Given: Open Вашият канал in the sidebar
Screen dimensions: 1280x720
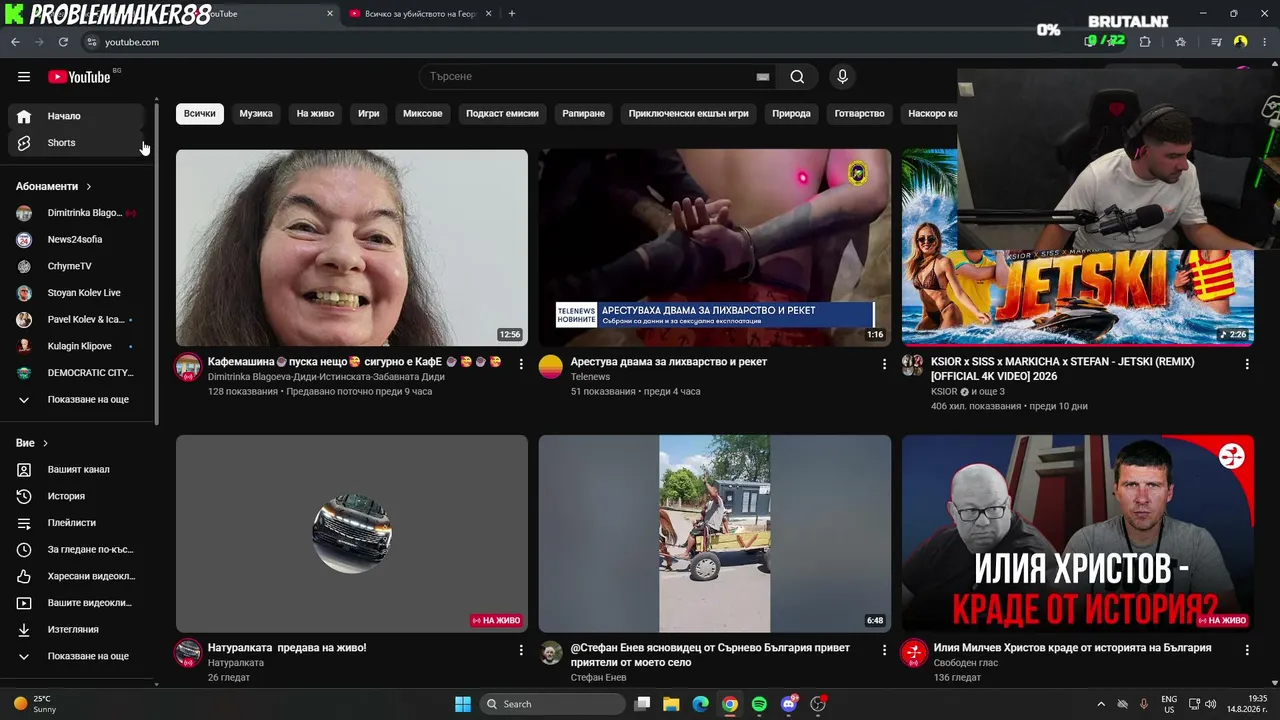Looking at the screenshot, I should coord(76,470).
